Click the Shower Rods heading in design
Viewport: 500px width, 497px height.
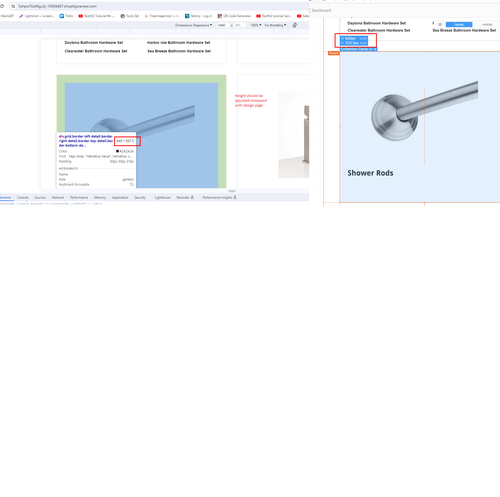click(370, 173)
